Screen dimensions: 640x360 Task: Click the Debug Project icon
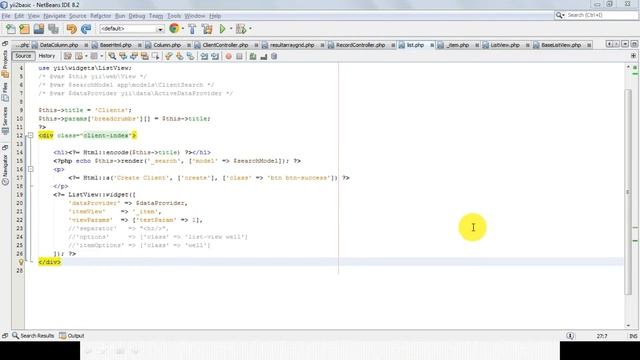241,29
